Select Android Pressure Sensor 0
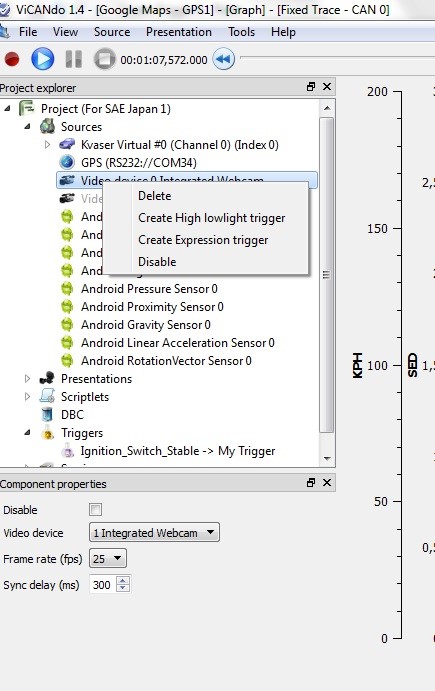Image resolution: width=435 pixels, height=691 pixels. pyautogui.click(x=149, y=289)
